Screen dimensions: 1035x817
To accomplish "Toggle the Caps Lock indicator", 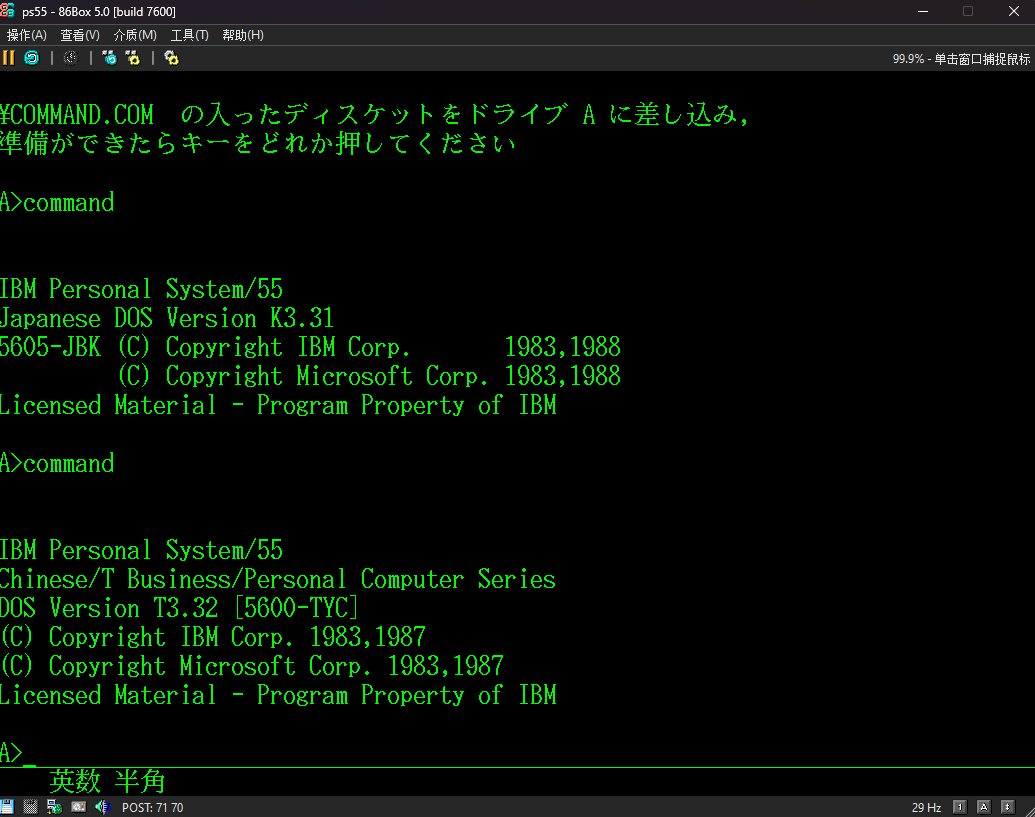I will (x=984, y=807).
